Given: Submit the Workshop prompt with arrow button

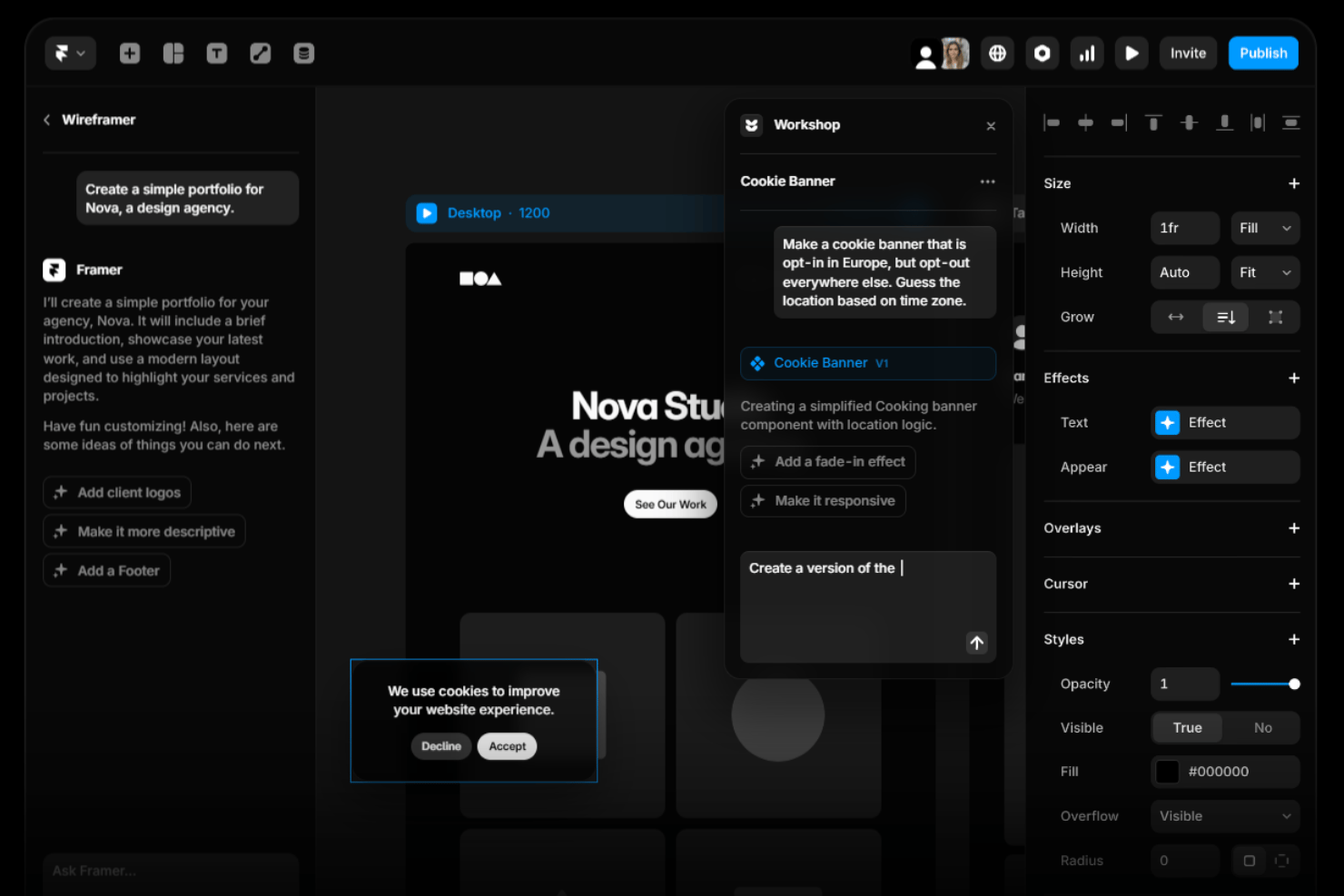Looking at the screenshot, I should pyautogui.click(x=977, y=643).
